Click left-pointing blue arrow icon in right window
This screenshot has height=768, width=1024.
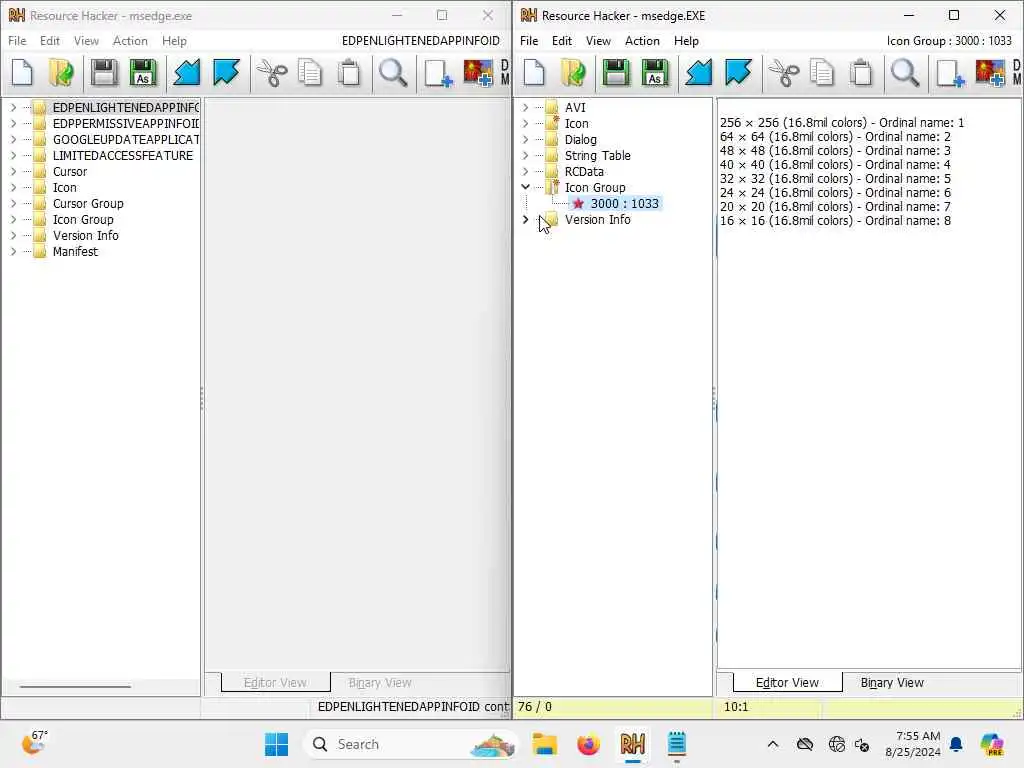699,72
